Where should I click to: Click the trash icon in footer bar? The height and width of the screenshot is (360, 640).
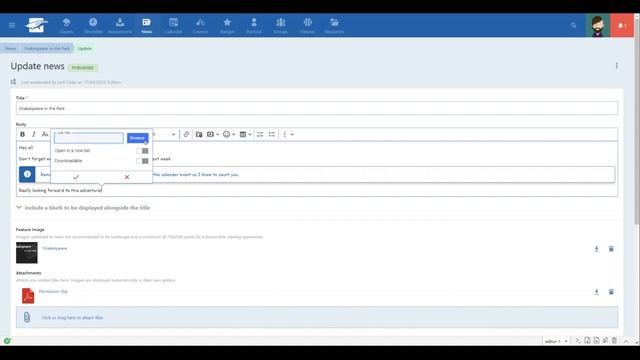coord(614,341)
